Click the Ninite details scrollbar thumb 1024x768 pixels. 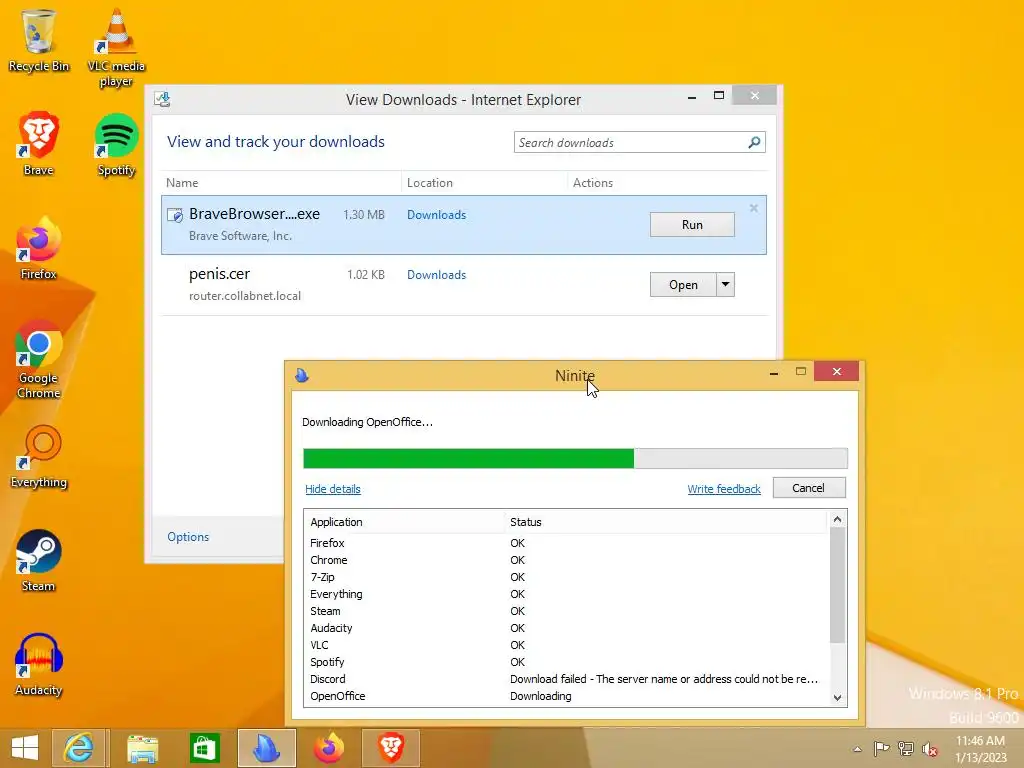(837, 585)
